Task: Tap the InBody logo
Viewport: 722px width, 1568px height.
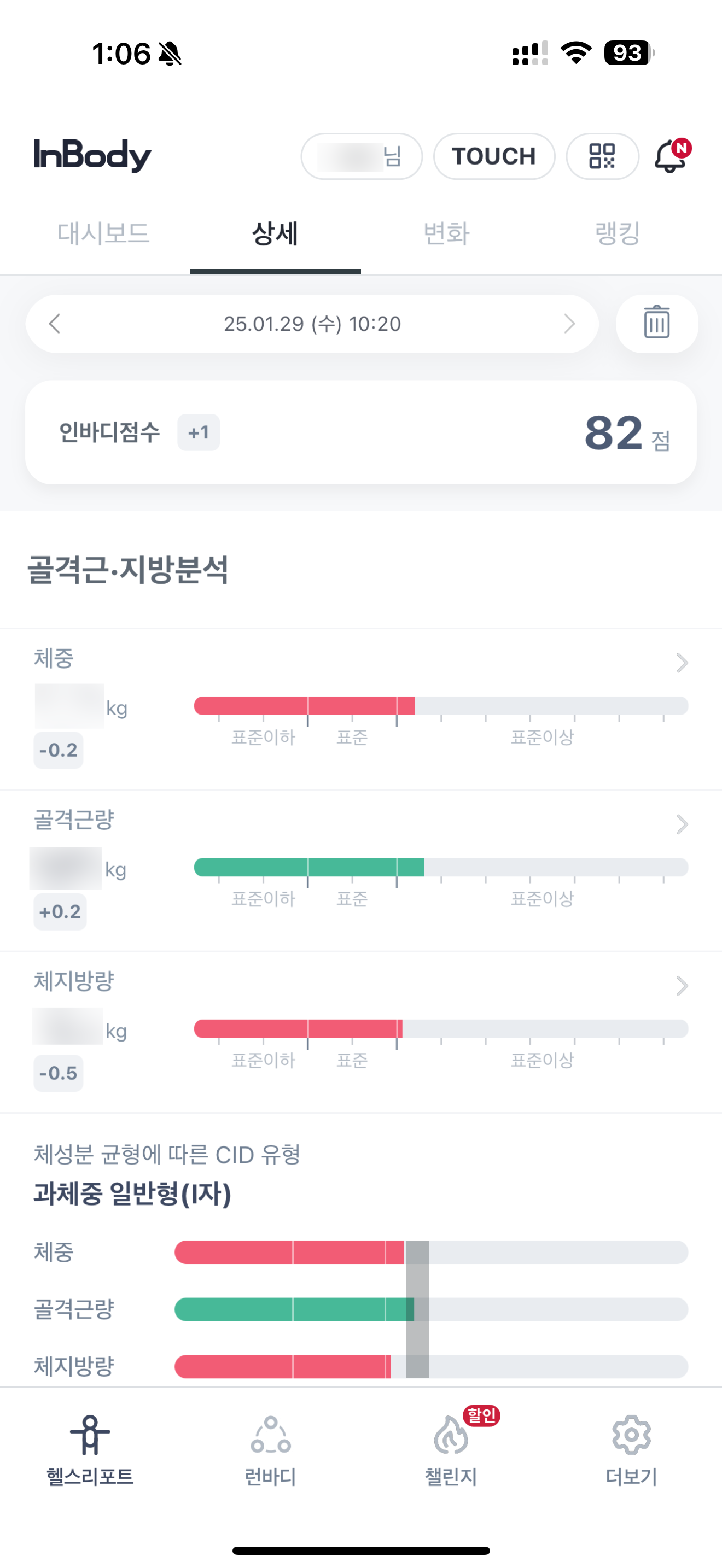Action: tap(92, 155)
